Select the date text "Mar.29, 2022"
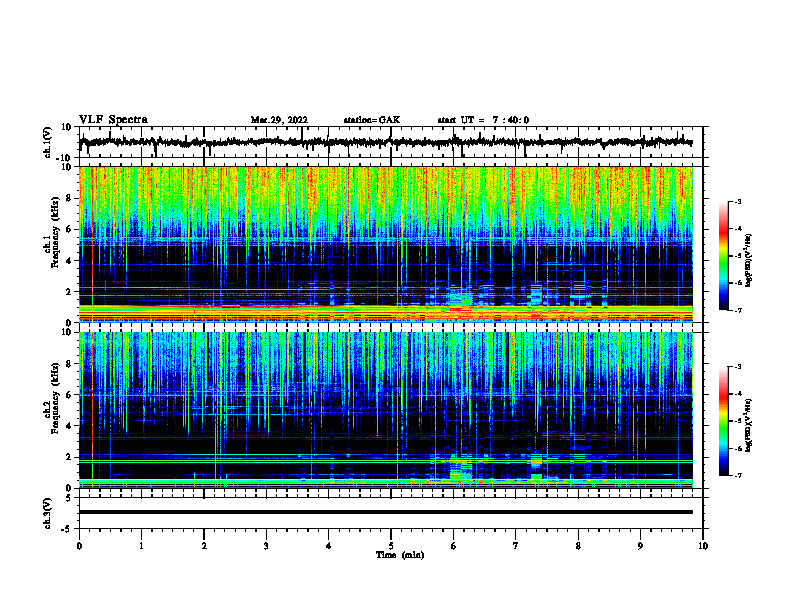This screenshot has width=792, height=612. 279,120
